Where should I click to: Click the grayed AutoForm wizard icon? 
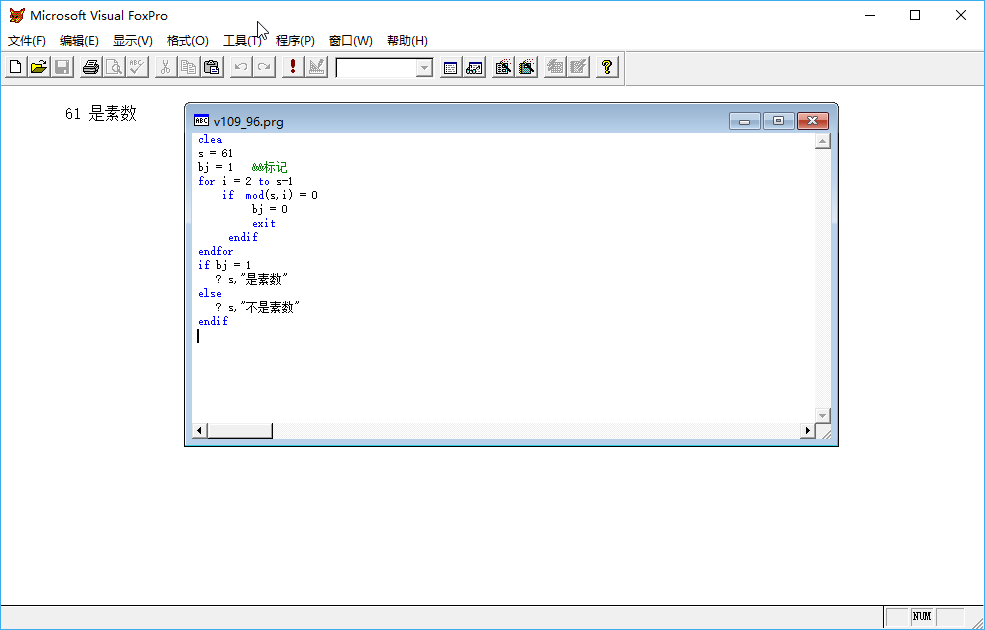(x=555, y=67)
